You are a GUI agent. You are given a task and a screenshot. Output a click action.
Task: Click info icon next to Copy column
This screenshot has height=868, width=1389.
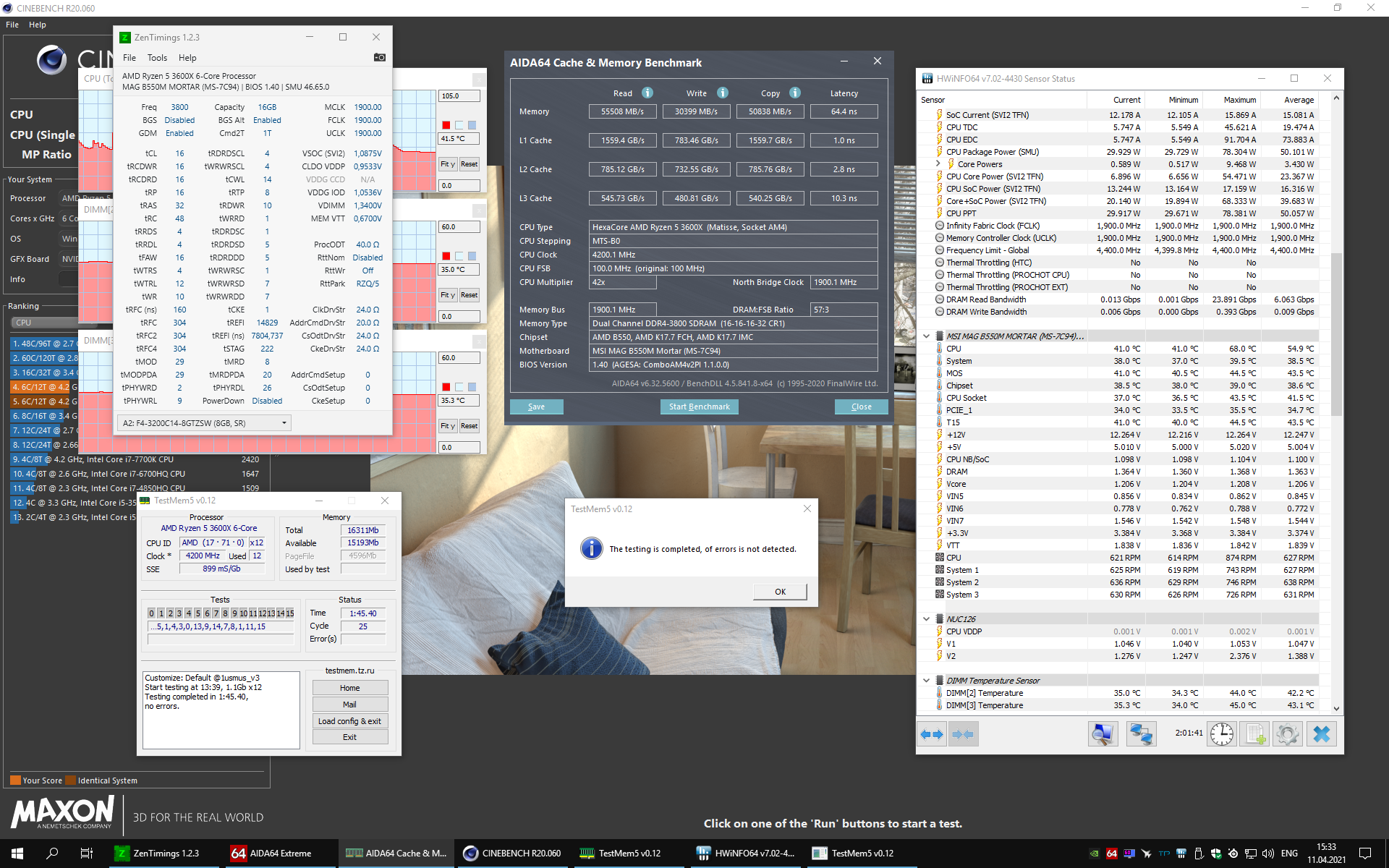click(795, 93)
